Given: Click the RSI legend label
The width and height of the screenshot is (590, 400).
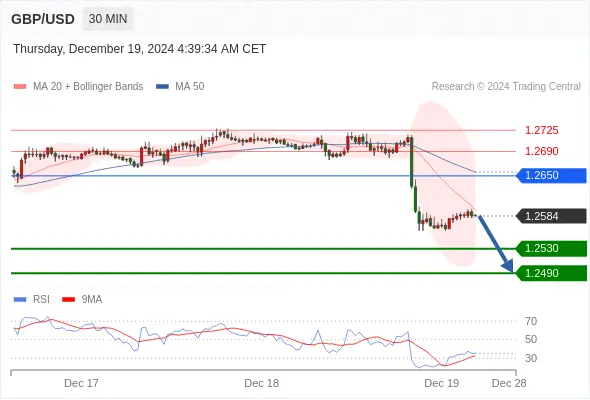Looking at the screenshot, I should [x=41, y=300].
